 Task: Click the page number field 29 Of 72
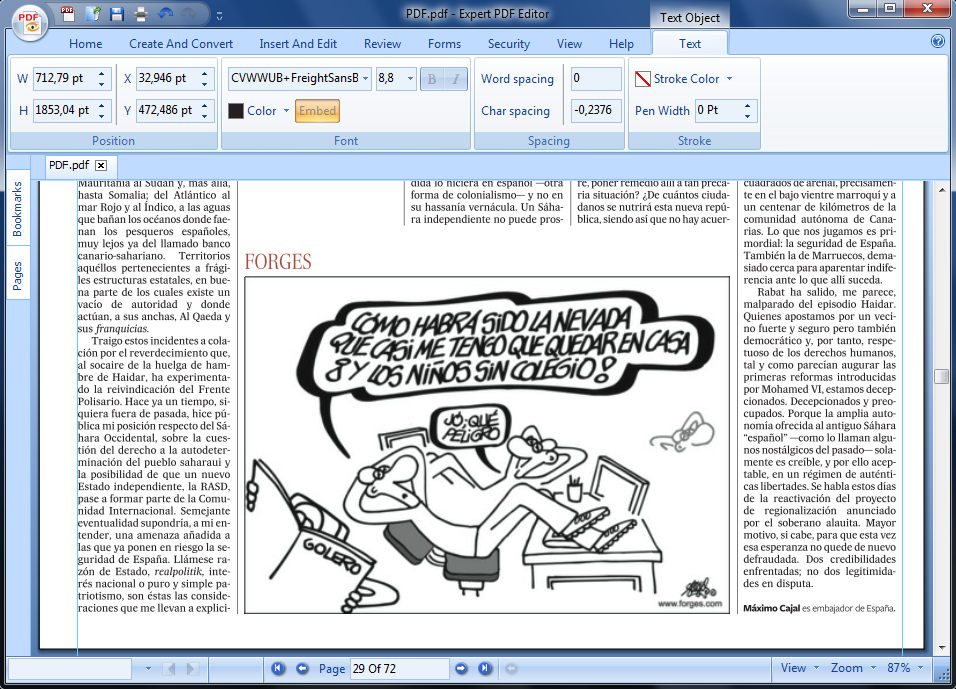(x=399, y=669)
